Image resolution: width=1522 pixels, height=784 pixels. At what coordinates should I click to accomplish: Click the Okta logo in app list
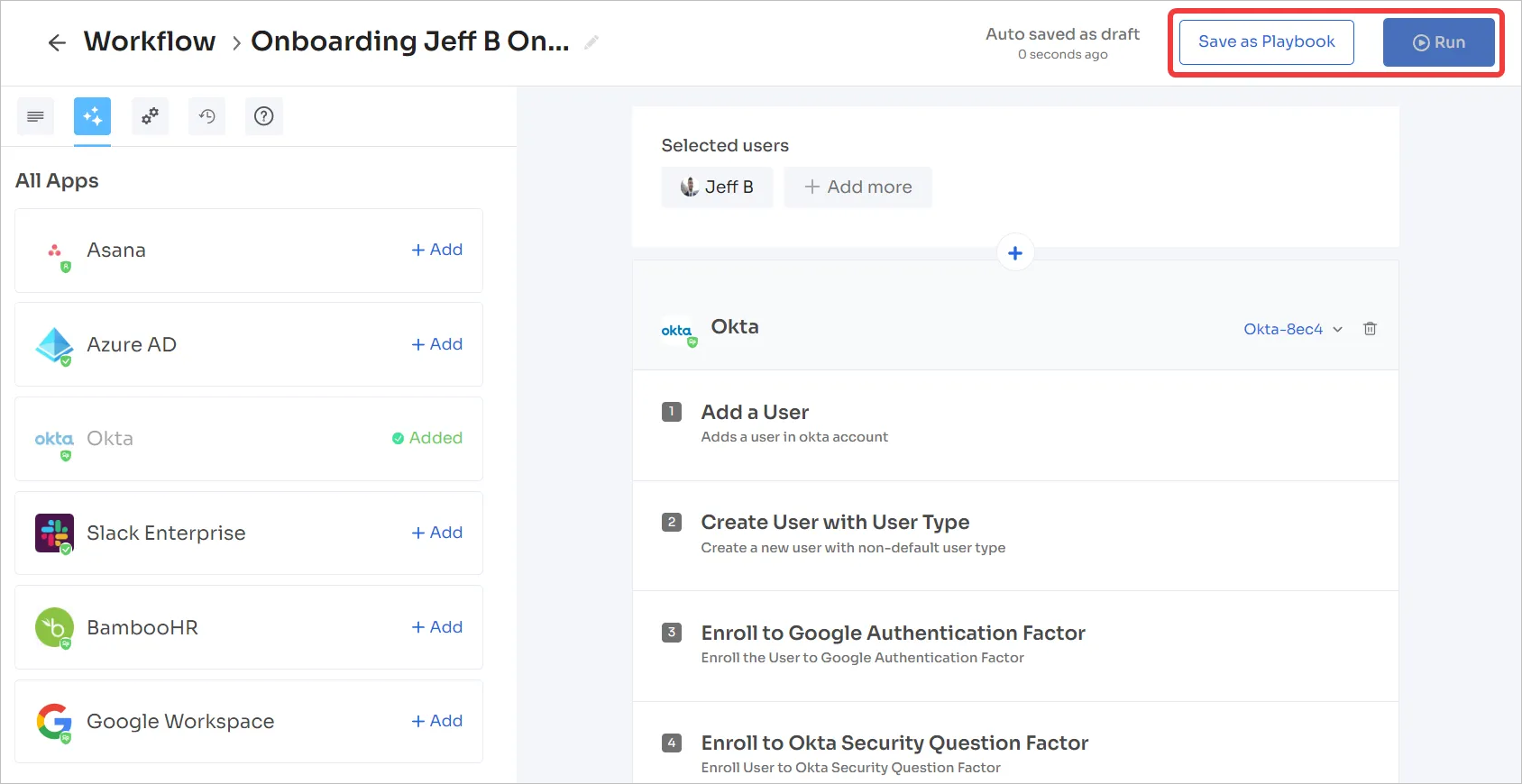coord(54,441)
